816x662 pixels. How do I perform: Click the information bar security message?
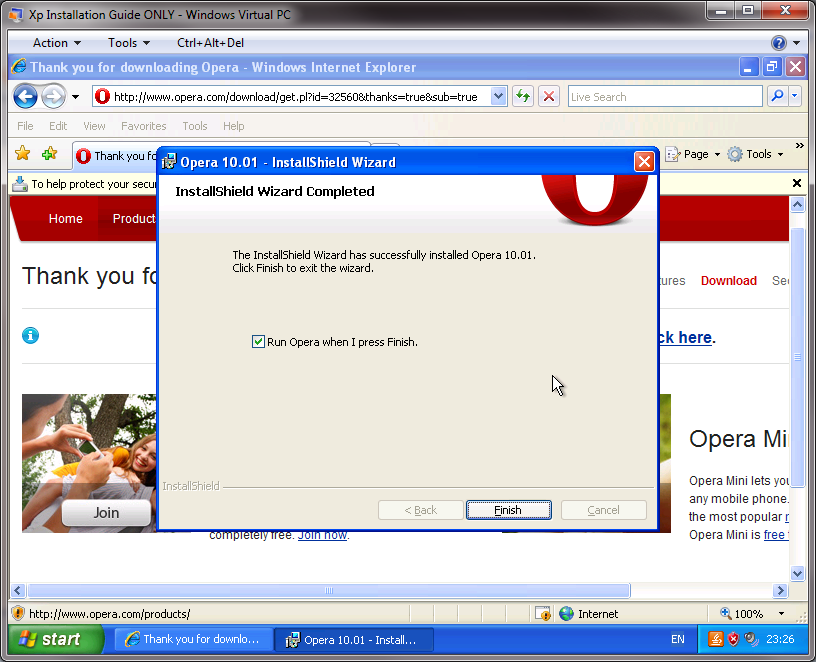pos(94,184)
